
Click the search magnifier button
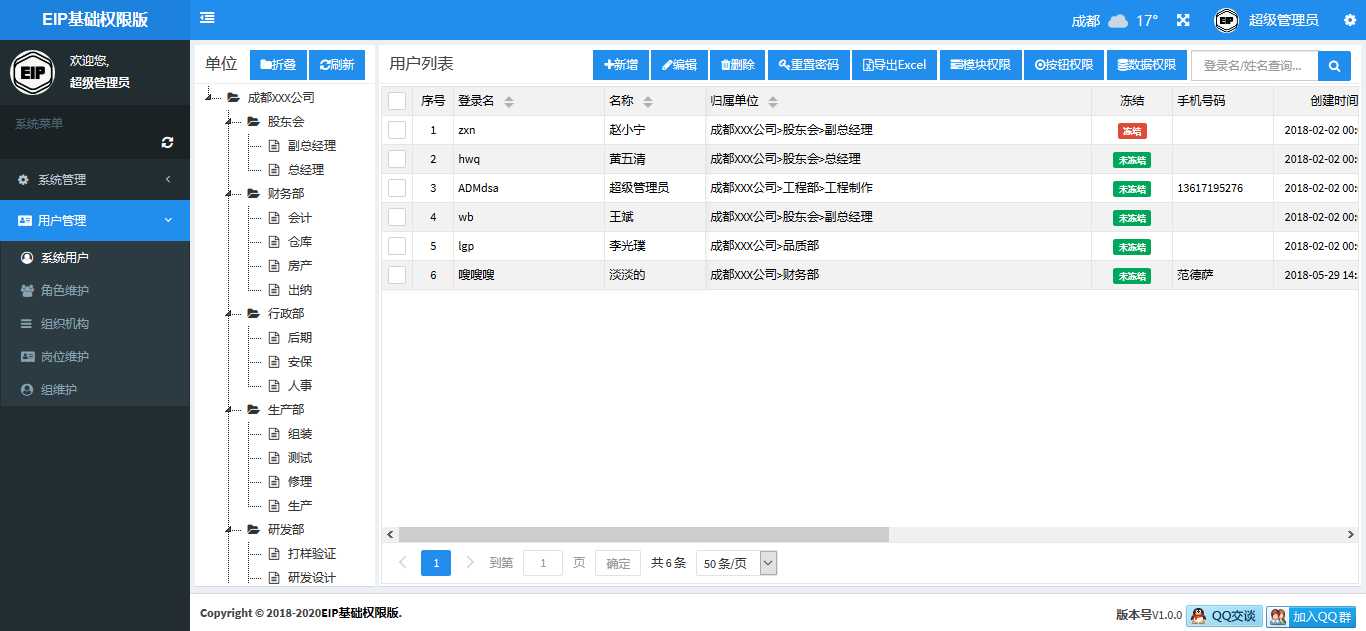(1334, 66)
